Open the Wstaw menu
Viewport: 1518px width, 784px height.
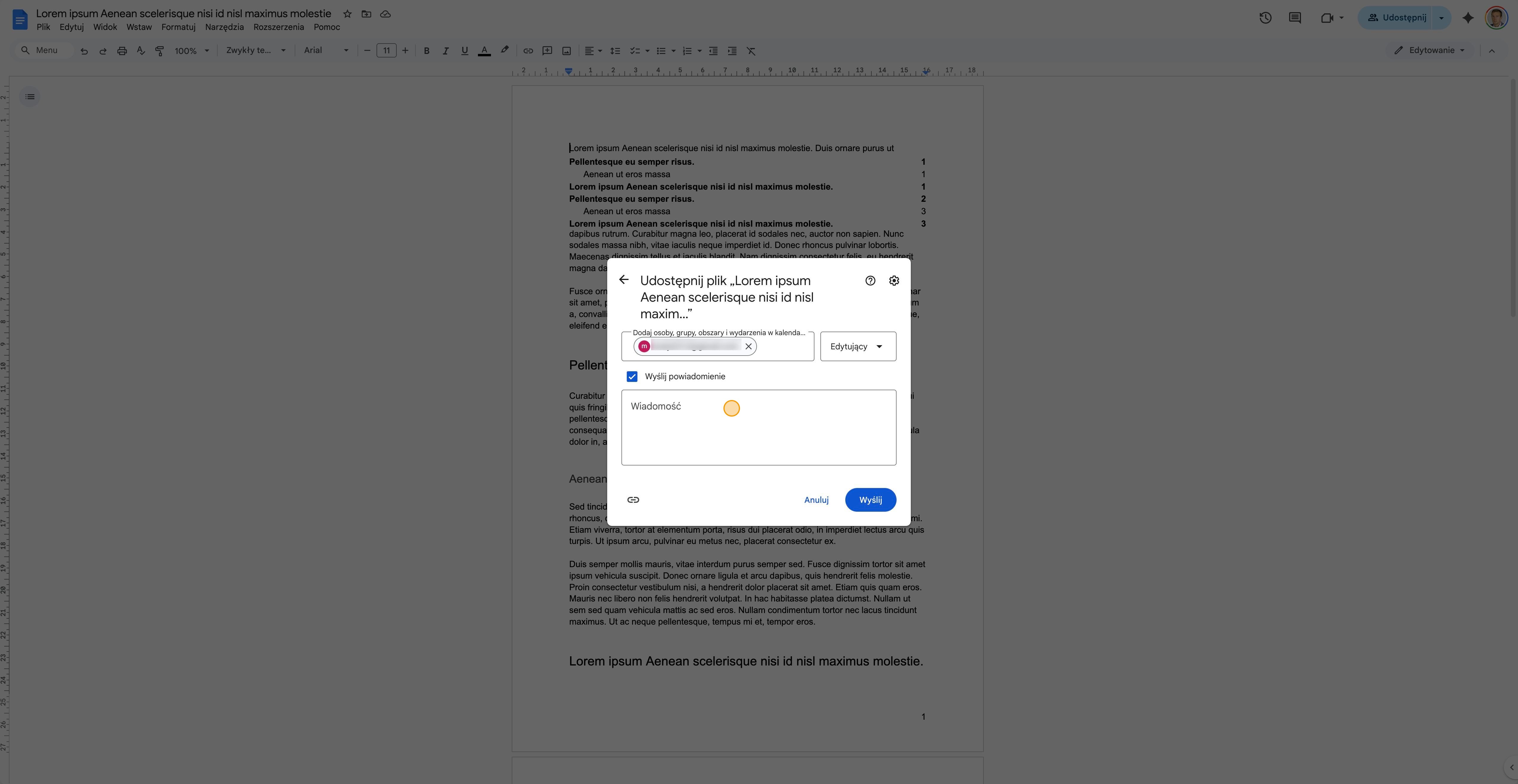pos(139,27)
